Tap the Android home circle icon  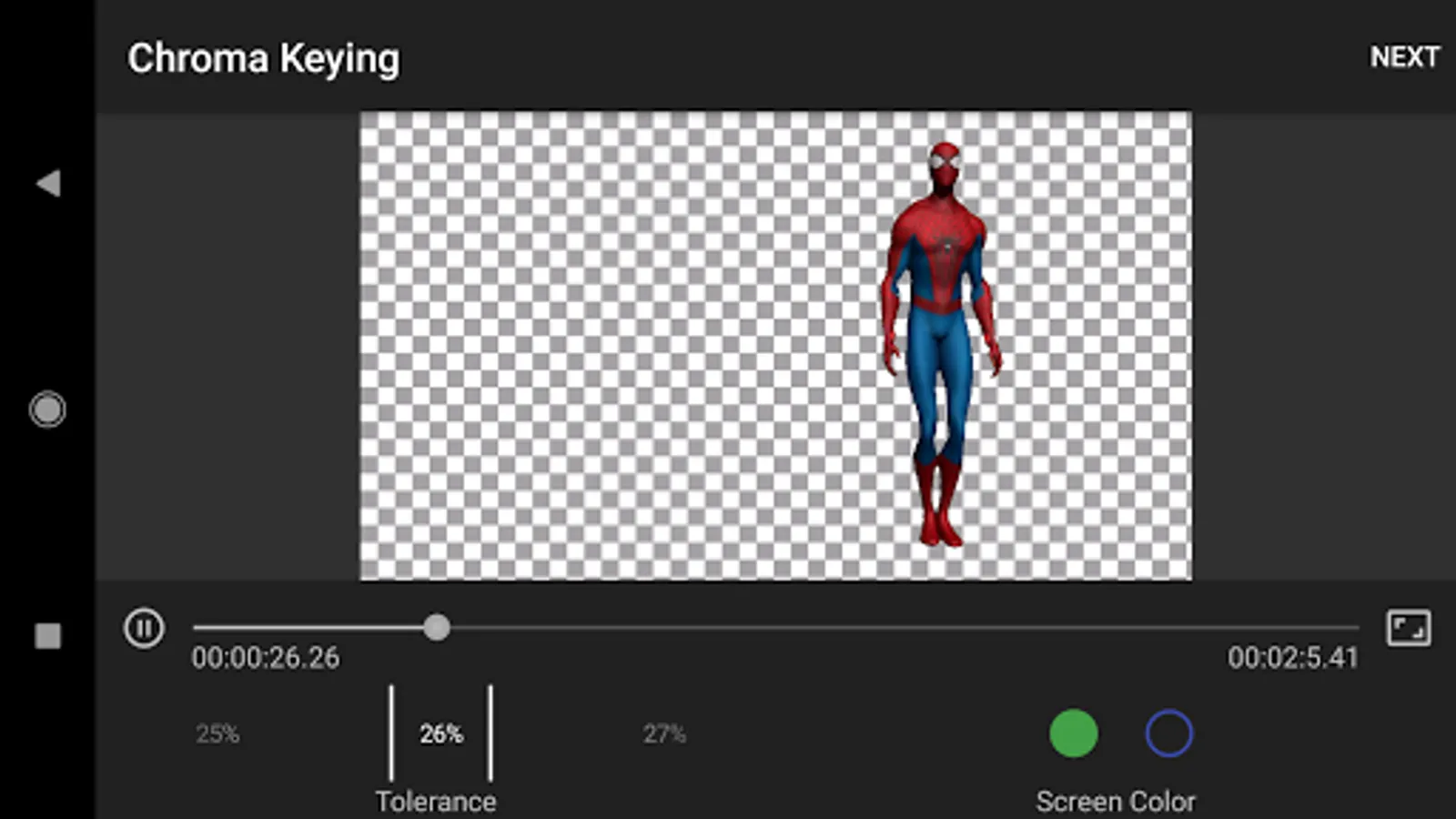point(47,409)
